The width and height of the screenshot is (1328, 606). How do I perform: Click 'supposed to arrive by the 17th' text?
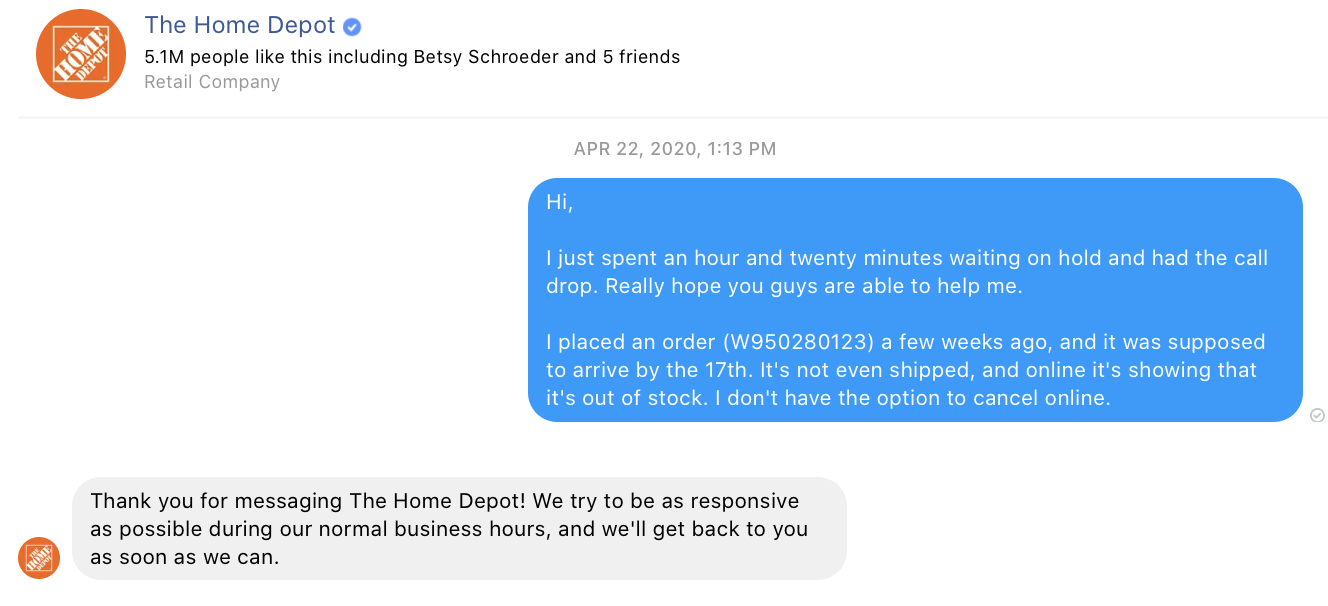coord(906,356)
